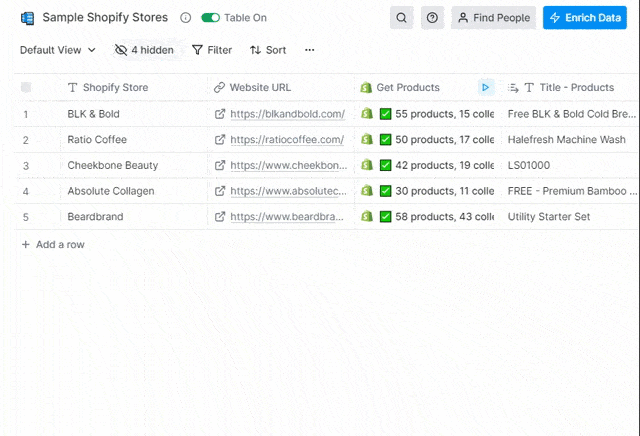
Task: Show the 4 hidden columns
Action: click(x=144, y=50)
